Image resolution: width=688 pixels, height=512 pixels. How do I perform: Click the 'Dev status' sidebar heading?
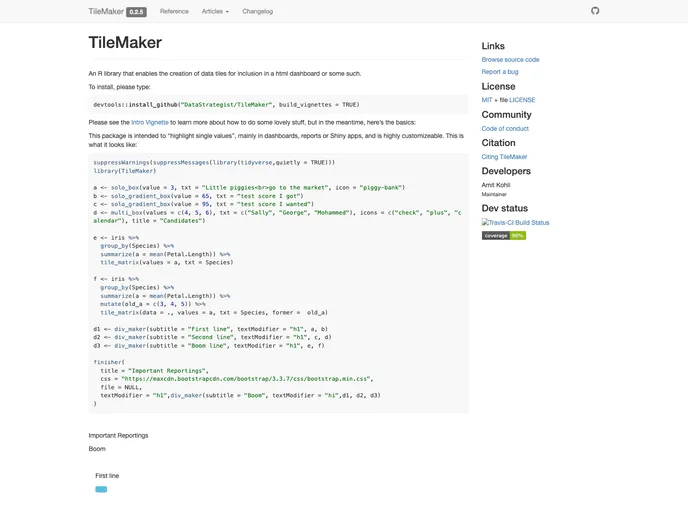[x=505, y=208]
